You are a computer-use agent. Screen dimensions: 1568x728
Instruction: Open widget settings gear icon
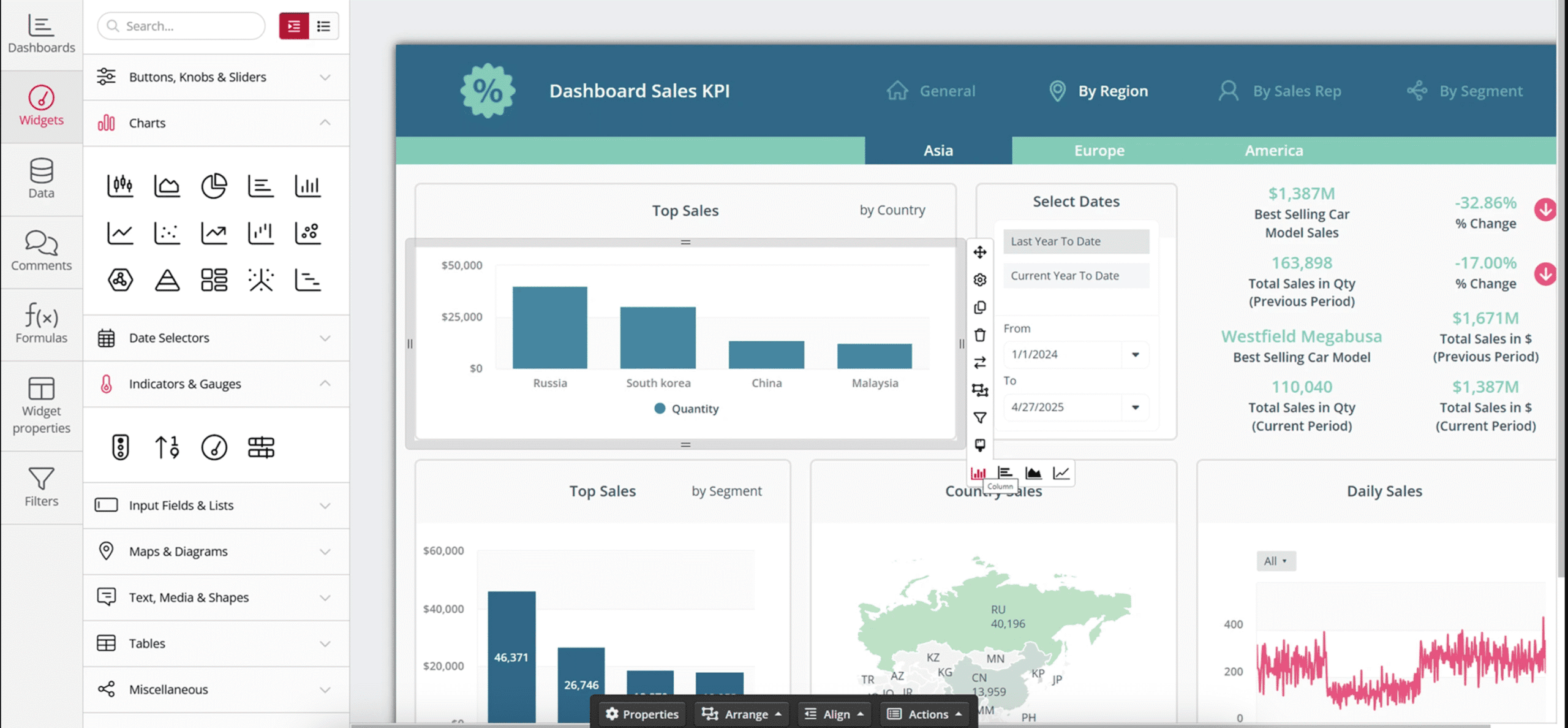(979, 279)
